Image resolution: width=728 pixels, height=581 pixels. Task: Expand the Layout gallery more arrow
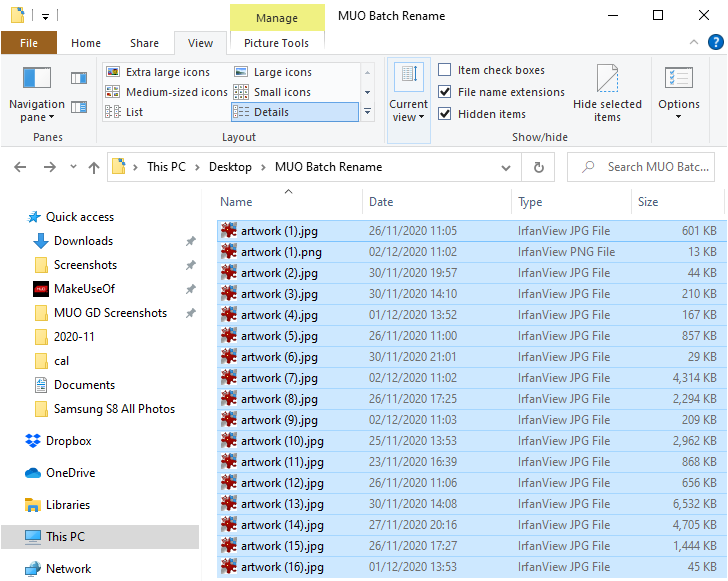[x=367, y=112]
